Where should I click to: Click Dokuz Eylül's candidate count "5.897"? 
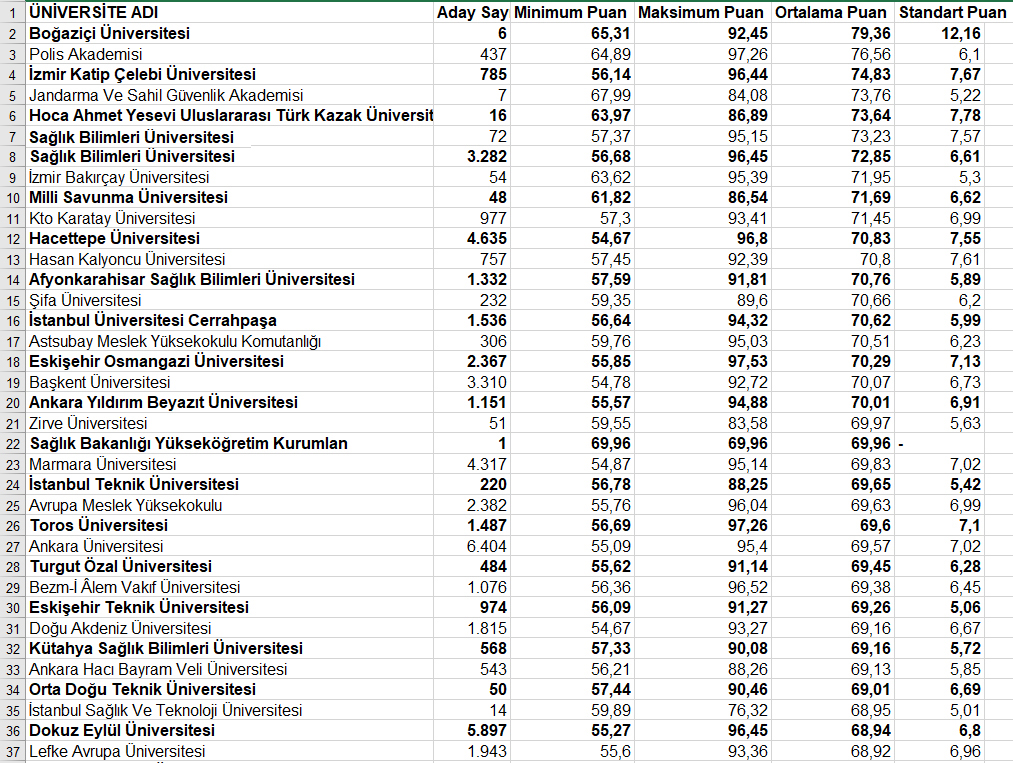coord(472,731)
